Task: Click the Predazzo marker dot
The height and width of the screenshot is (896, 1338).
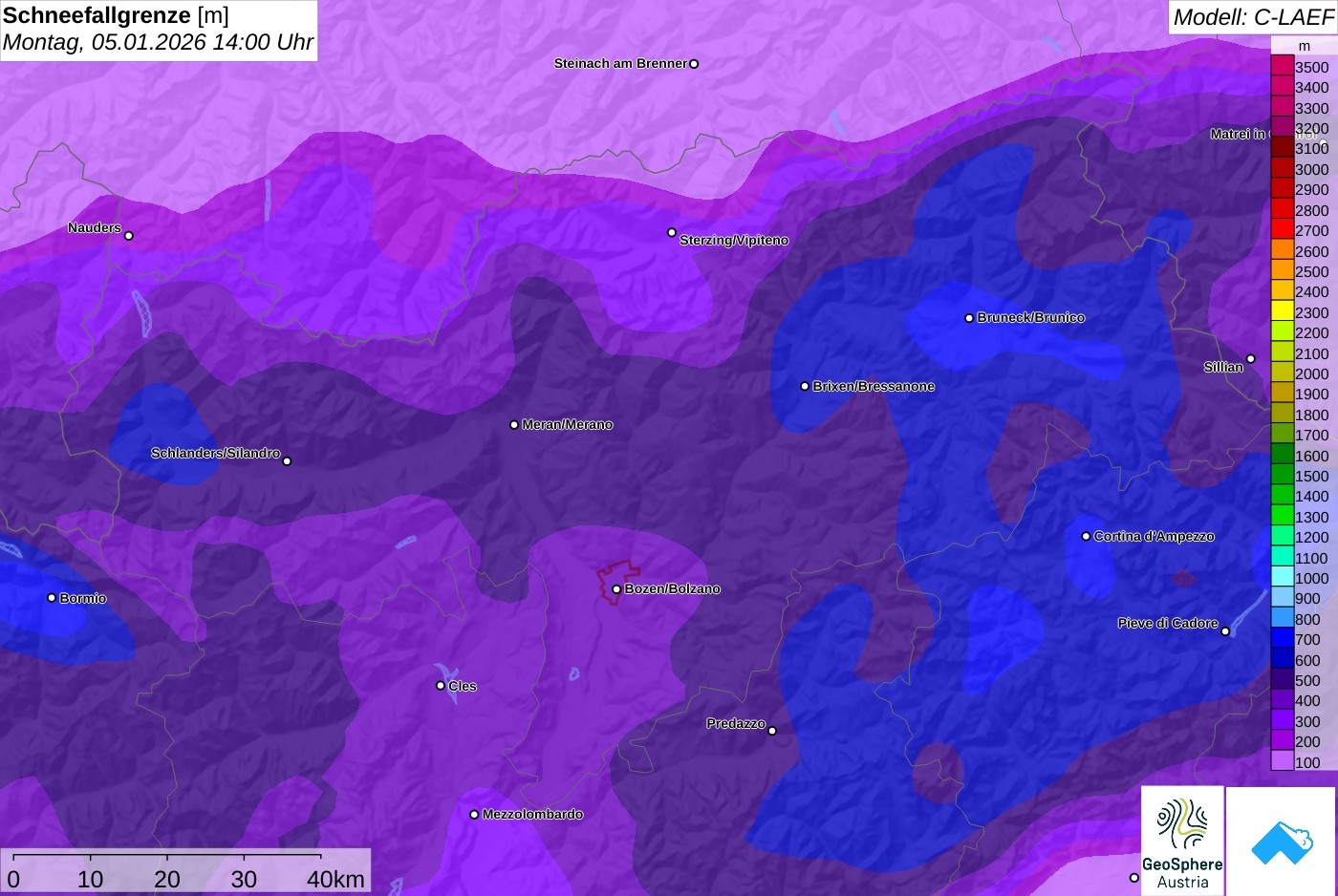Action: [x=772, y=731]
